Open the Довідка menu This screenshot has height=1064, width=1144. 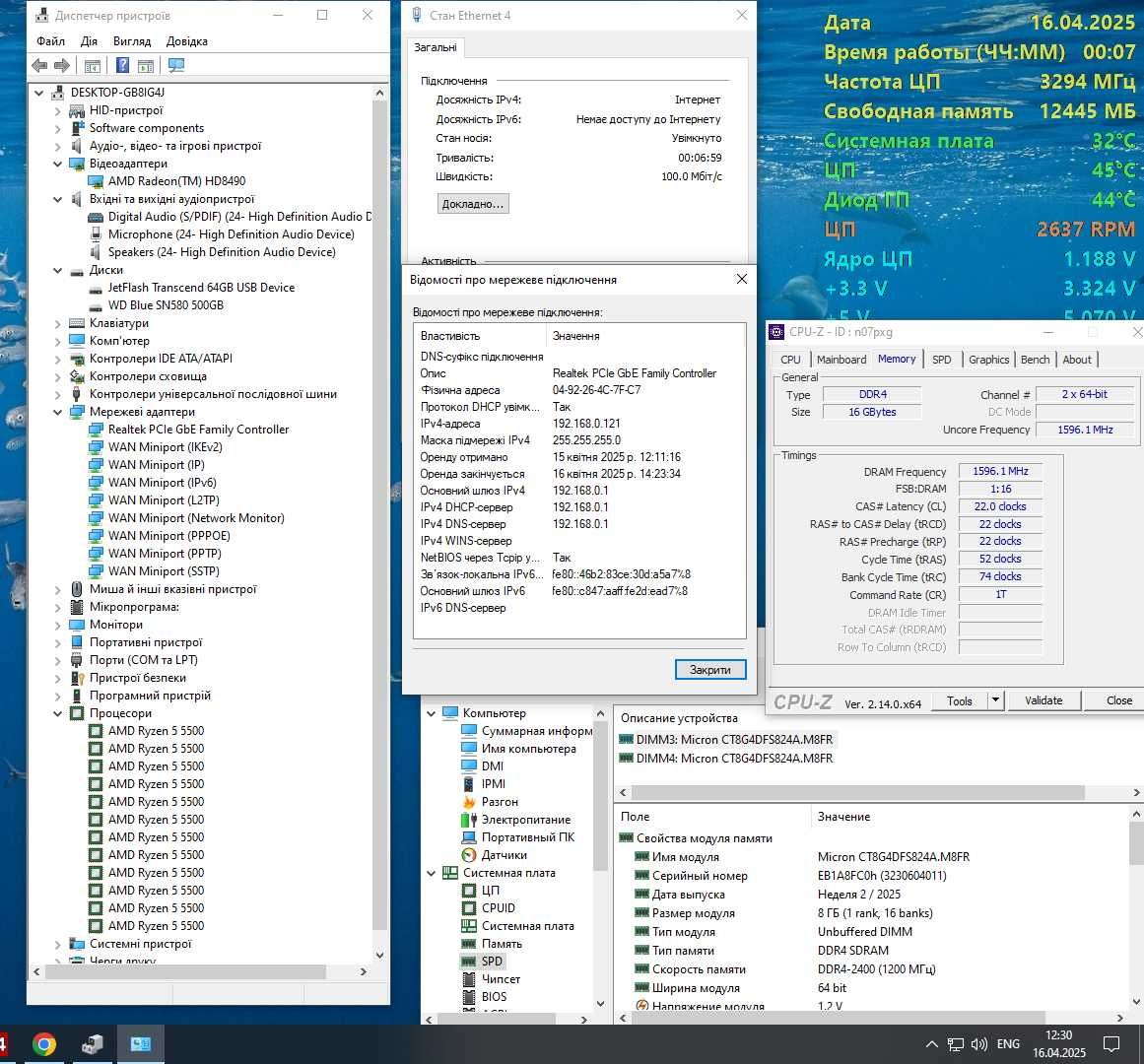click(x=187, y=40)
